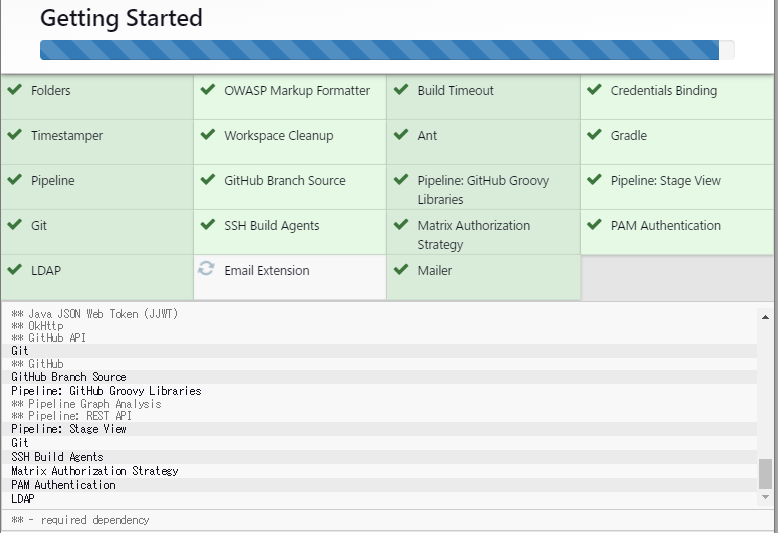The height and width of the screenshot is (533, 778).
Task: Select the Pipeline: Stage View plugin cell
Action: pos(677,187)
